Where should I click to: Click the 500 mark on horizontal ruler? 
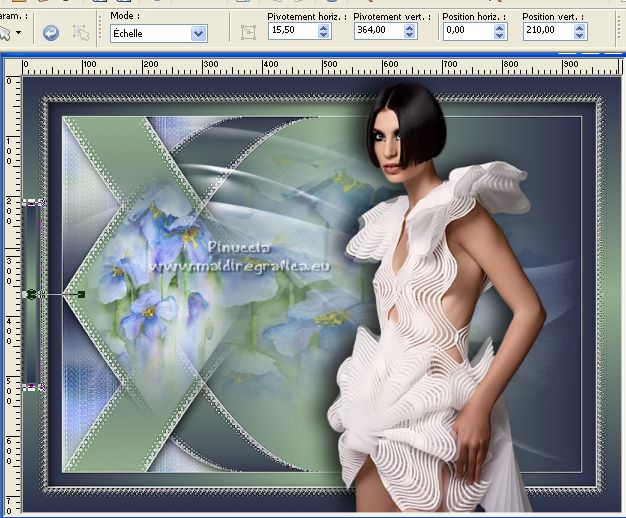(x=330, y=65)
